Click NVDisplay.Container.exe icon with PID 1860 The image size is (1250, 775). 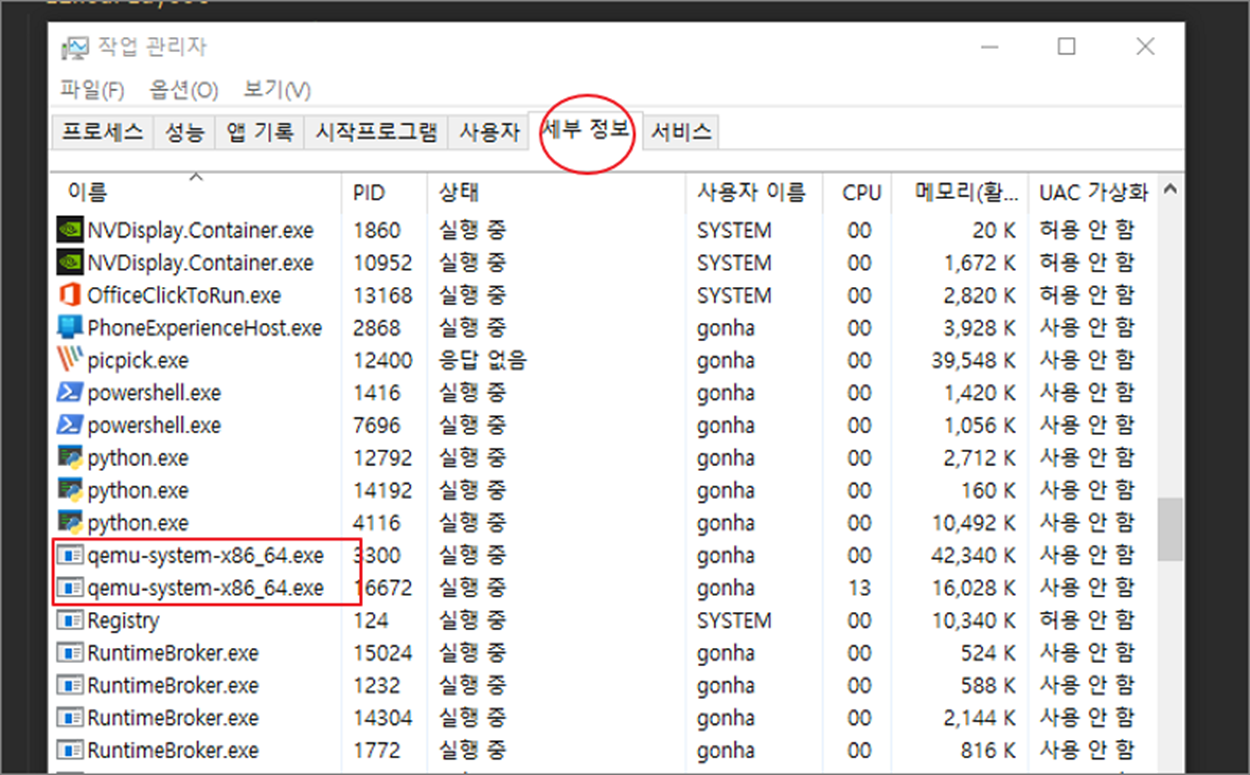[x=69, y=230]
